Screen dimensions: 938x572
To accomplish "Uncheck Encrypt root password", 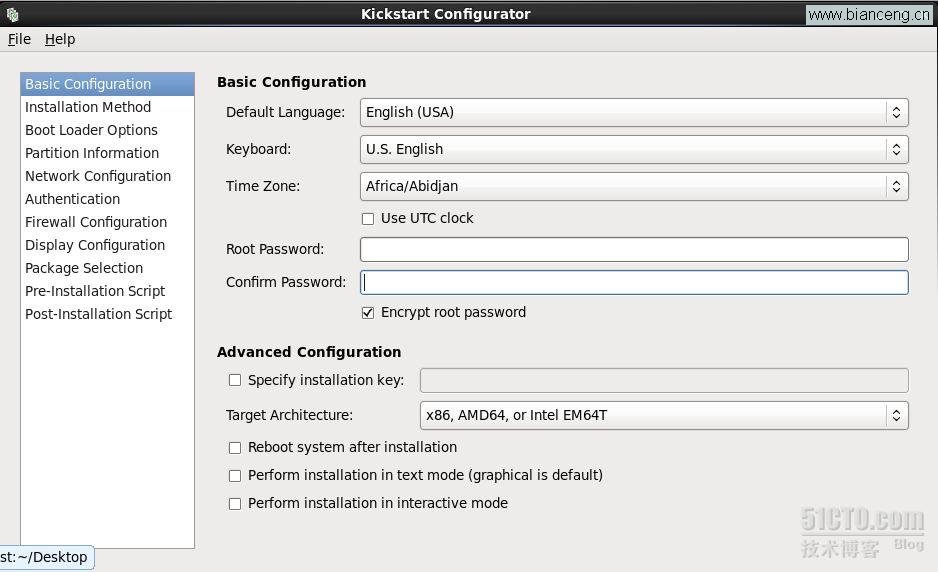I will click(368, 313).
